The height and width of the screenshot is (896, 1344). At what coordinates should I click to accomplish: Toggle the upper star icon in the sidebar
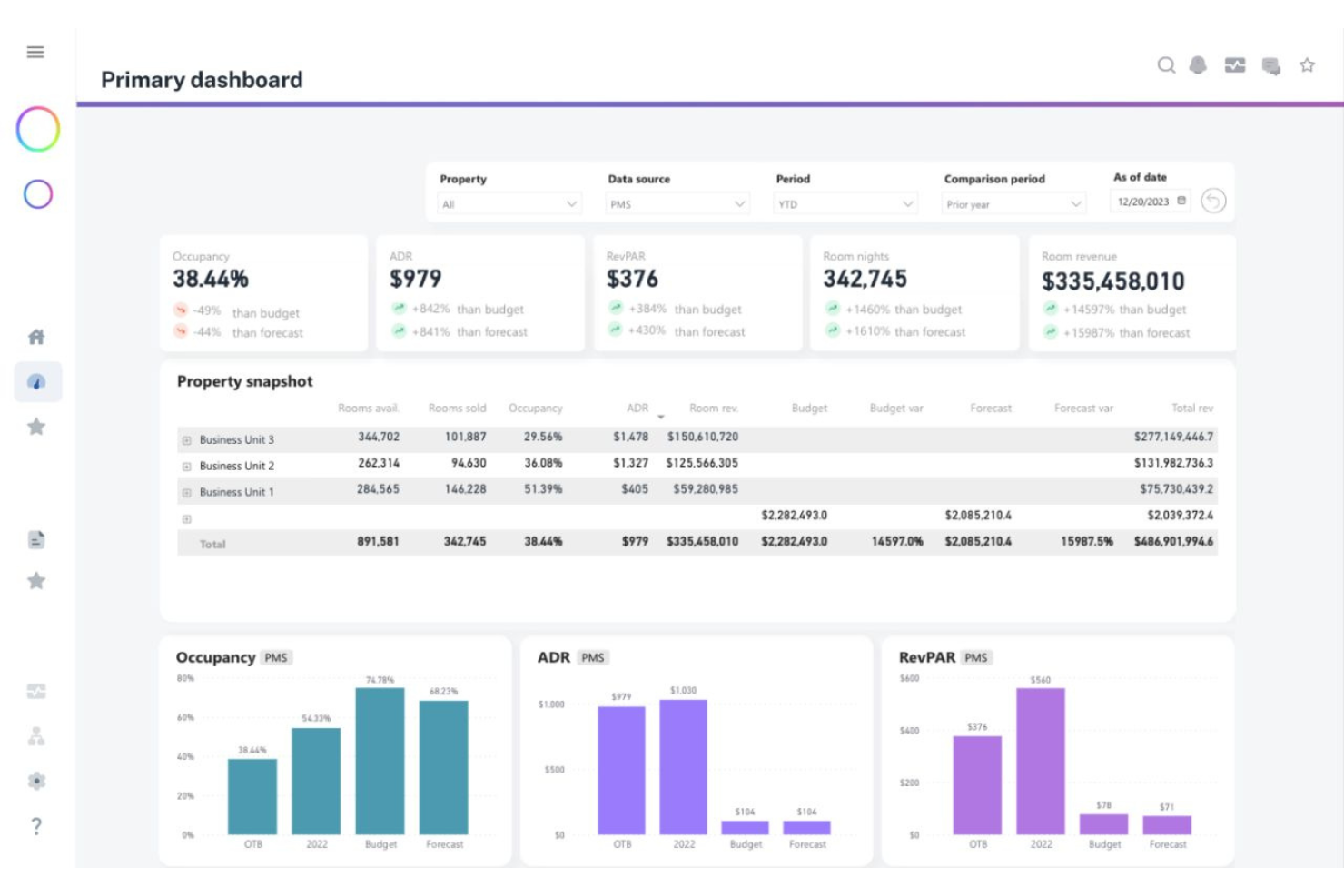tap(36, 427)
